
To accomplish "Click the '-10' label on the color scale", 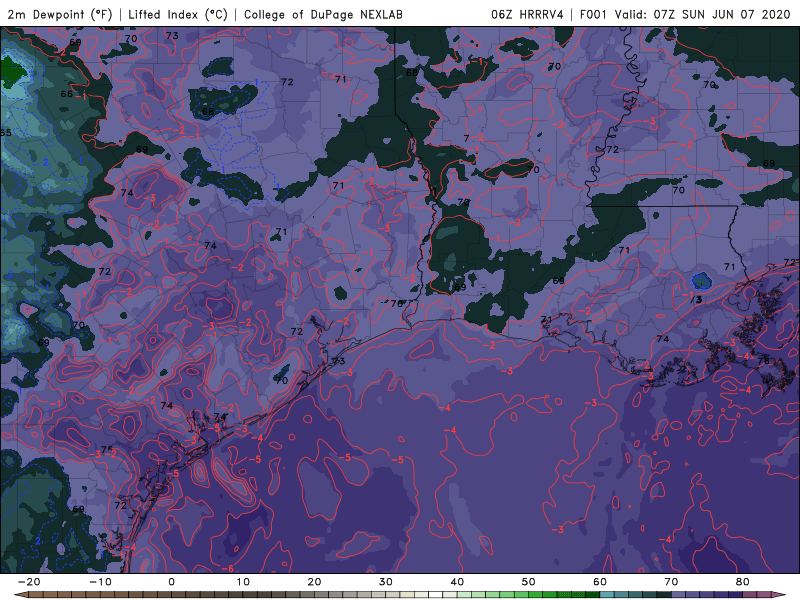I will click(x=100, y=582).
